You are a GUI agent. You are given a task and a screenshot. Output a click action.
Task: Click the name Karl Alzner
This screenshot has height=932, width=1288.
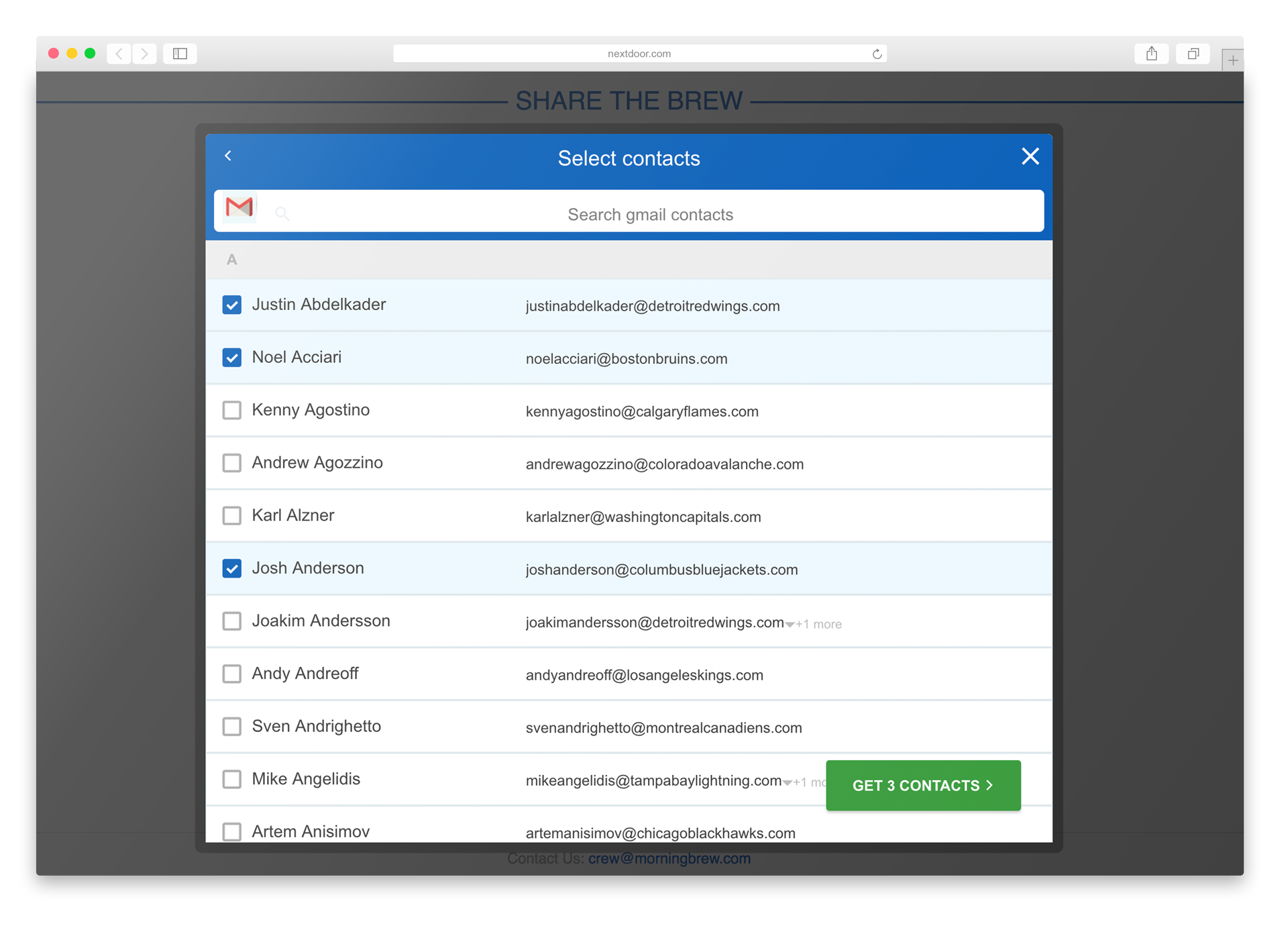click(x=293, y=515)
